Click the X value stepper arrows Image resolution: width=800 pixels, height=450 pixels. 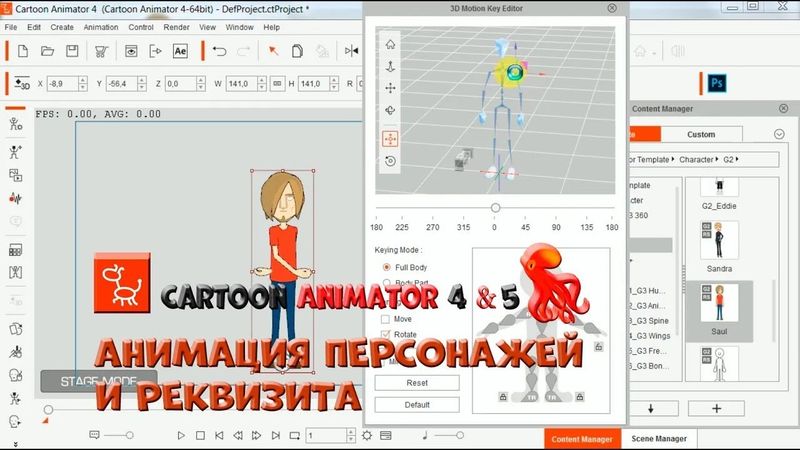coord(83,83)
